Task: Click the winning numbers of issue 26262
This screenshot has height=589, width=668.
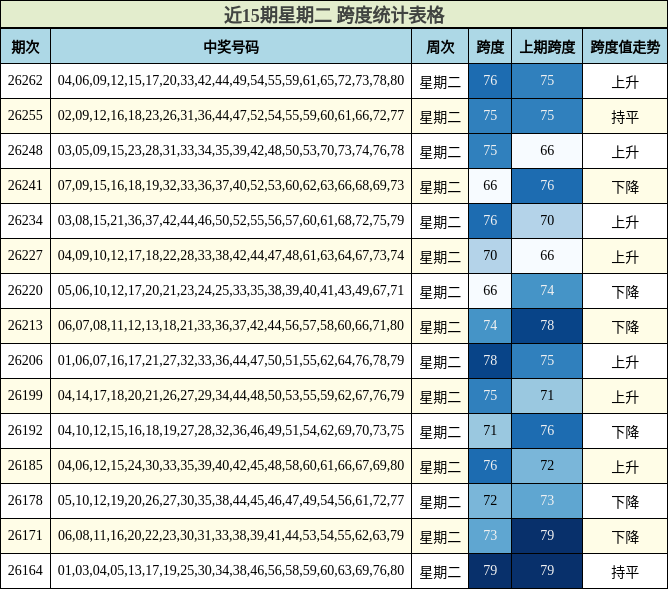Action: click(x=231, y=80)
